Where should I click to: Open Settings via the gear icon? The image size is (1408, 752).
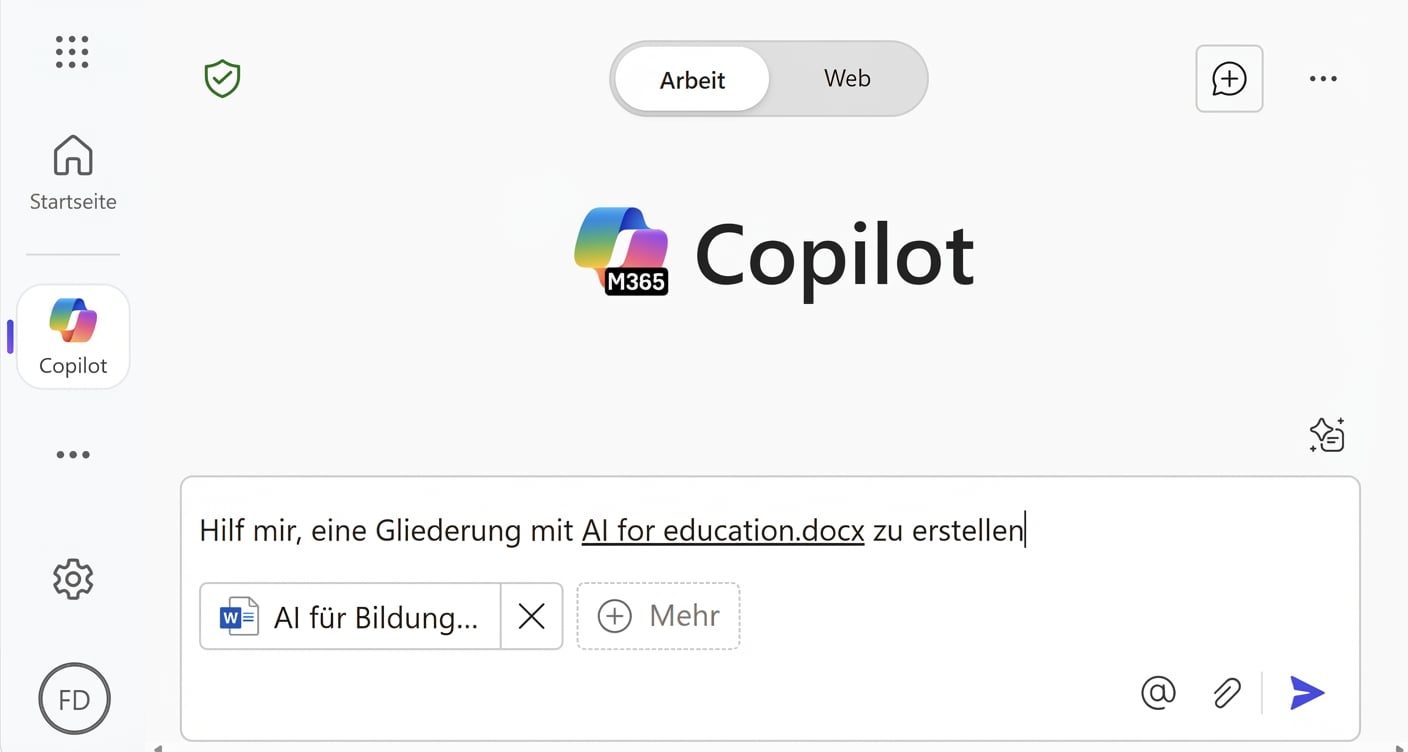coord(72,578)
